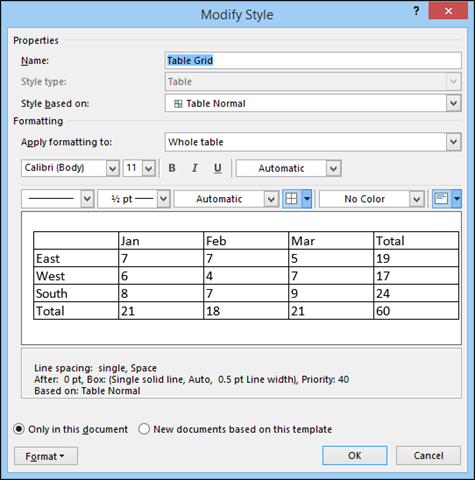Toggle Italic formatting button
Screen dimensions: 475x480
195,168
